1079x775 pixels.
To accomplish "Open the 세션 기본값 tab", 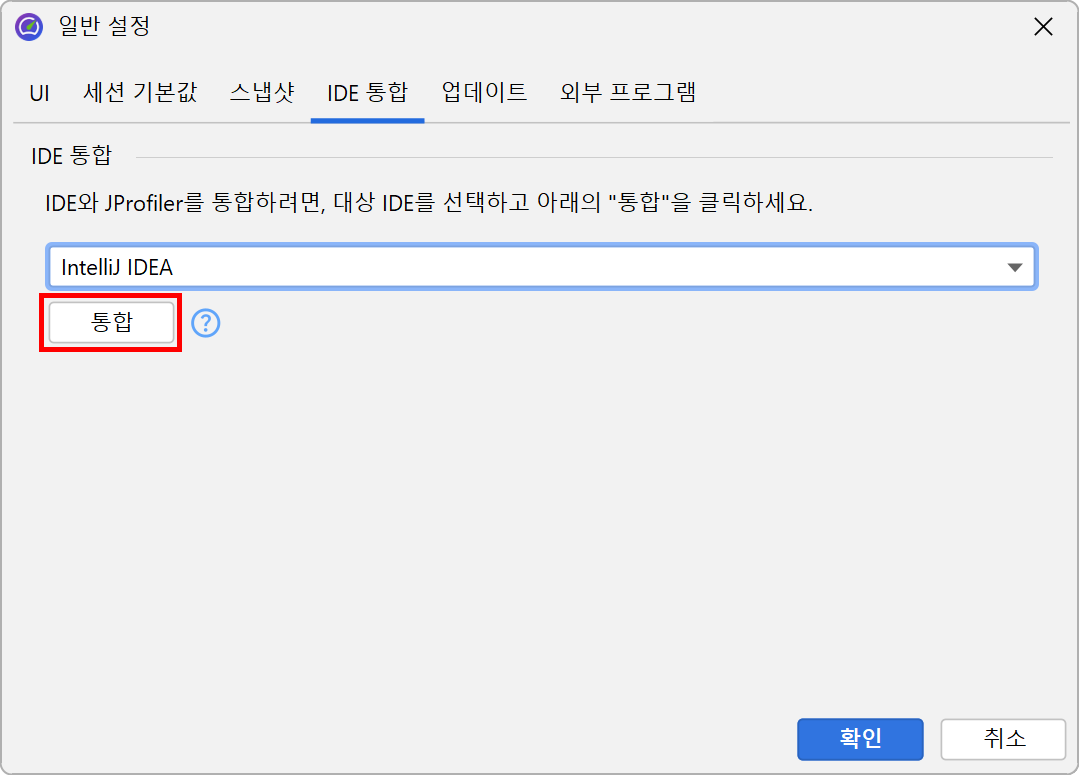I will (140, 92).
